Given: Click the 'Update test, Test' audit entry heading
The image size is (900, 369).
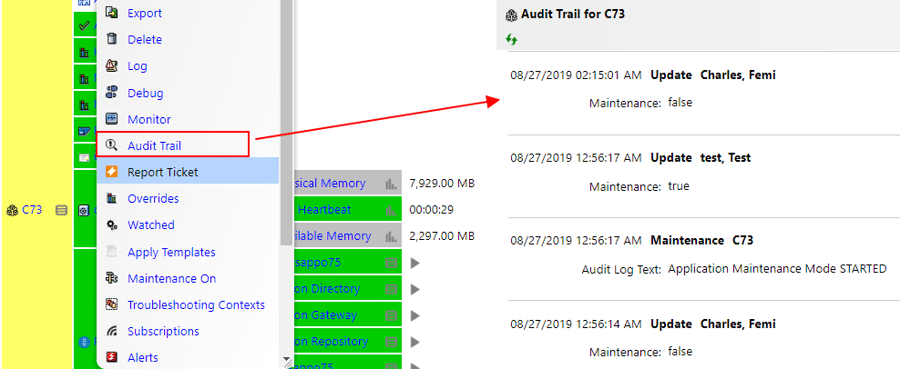Looking at the screenshot, I should click(700, 158).
